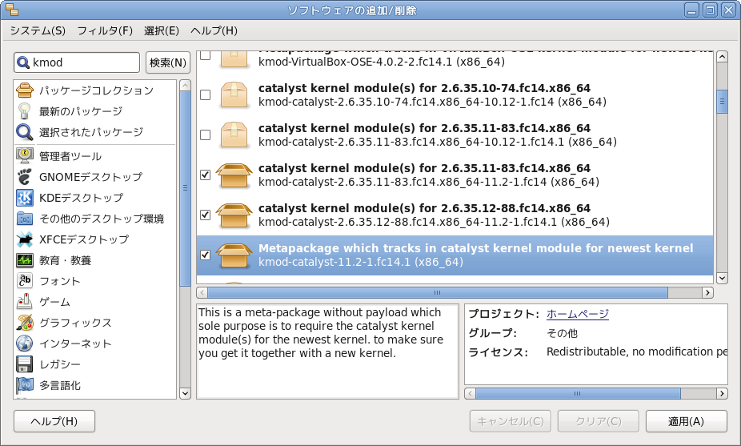
Task: Click the package list scroll-up arrow
Action: [722, 57]
